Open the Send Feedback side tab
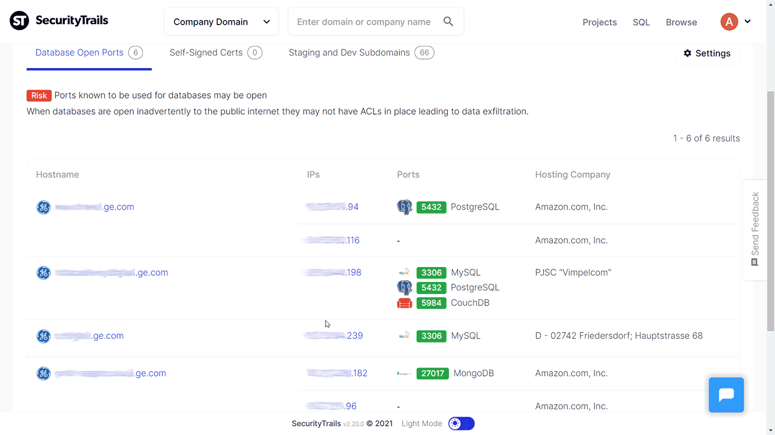Viewport: 775px width, 435px height. 754,230
